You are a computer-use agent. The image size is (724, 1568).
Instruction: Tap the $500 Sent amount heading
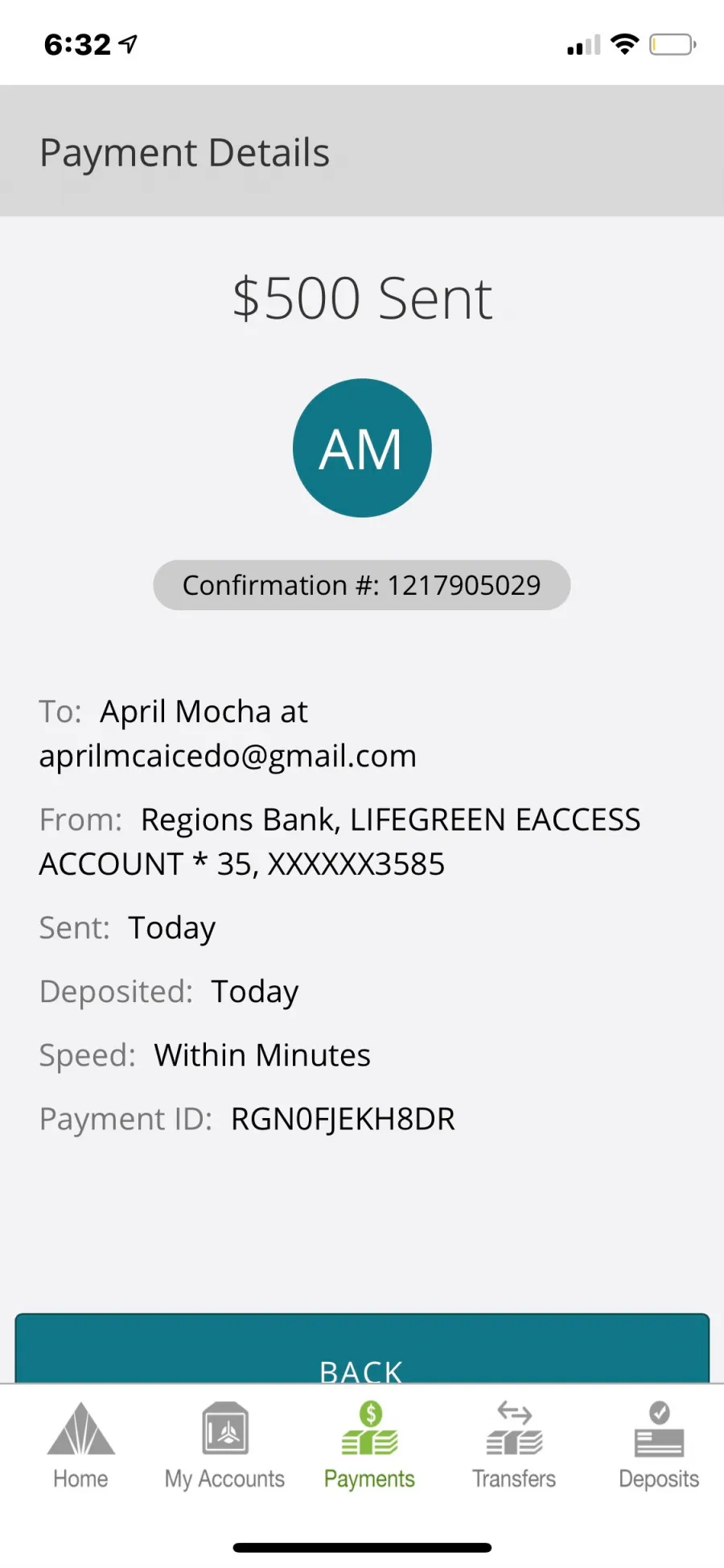(x=362, y=299)
